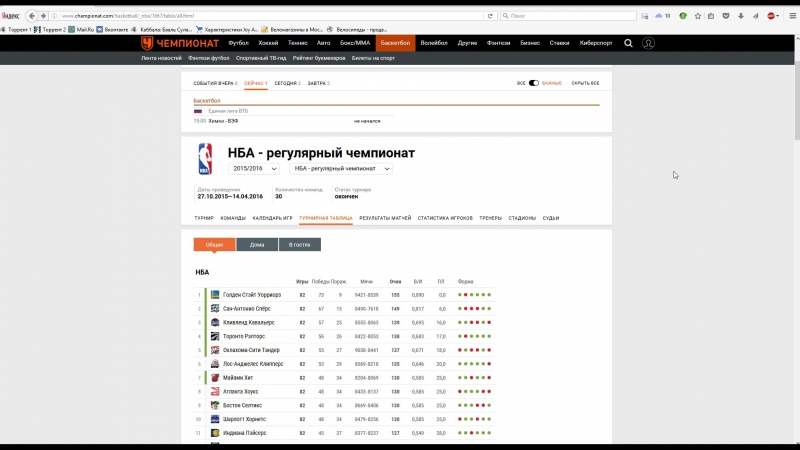The height and width of the screenshot is (450, 800).
Task: Open the Футбол section in top menu
Action: pyautogui.click(x=238, y=43)
